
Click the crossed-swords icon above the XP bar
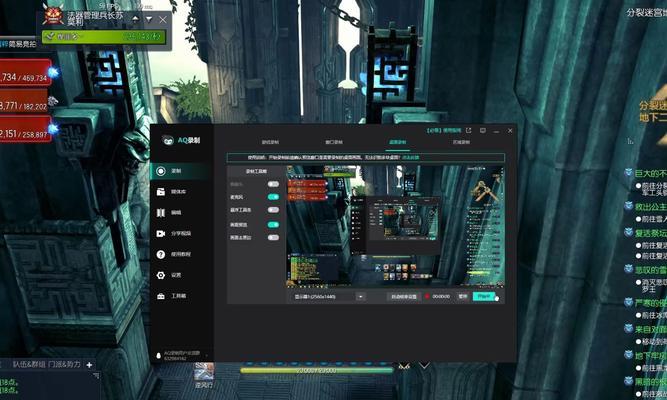tap(404, 366)
